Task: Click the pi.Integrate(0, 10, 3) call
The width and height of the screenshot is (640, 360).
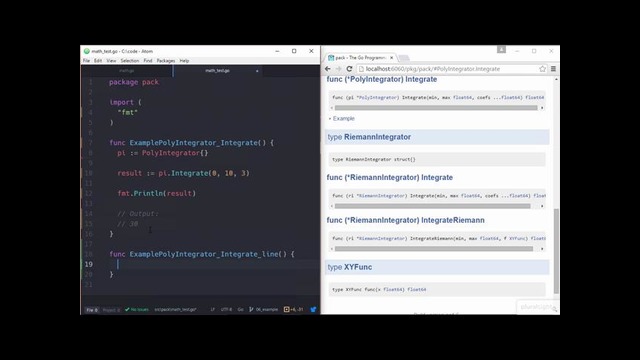Action: point(204,173)
